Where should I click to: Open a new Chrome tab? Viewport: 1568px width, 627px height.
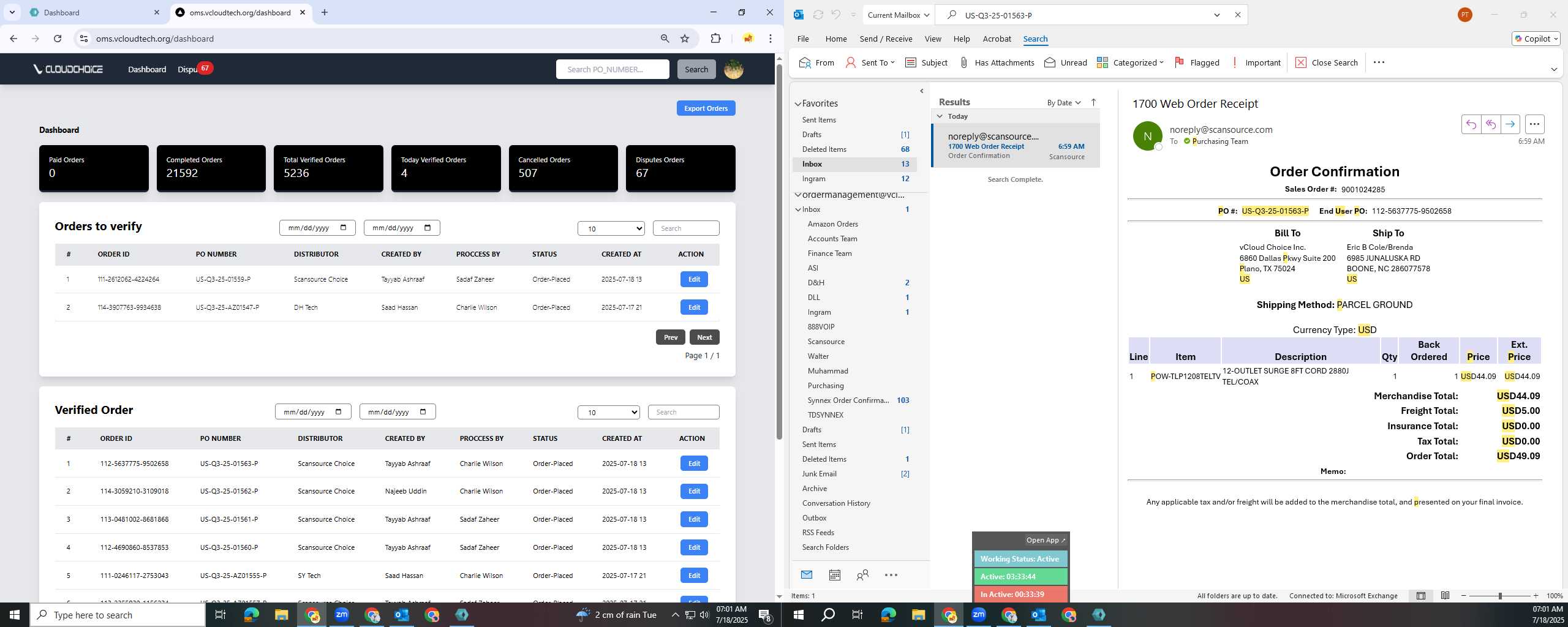pyautogui.click(x=325, y=12)
